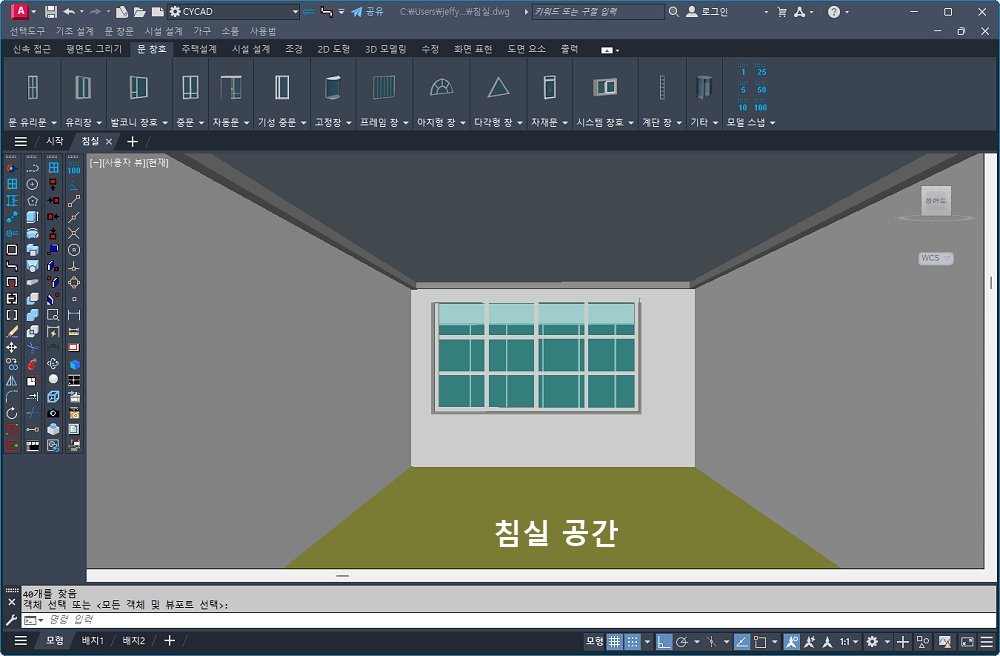
Task: Switch to the 주택설계 ribbon tab
Action: pos(198,49)
